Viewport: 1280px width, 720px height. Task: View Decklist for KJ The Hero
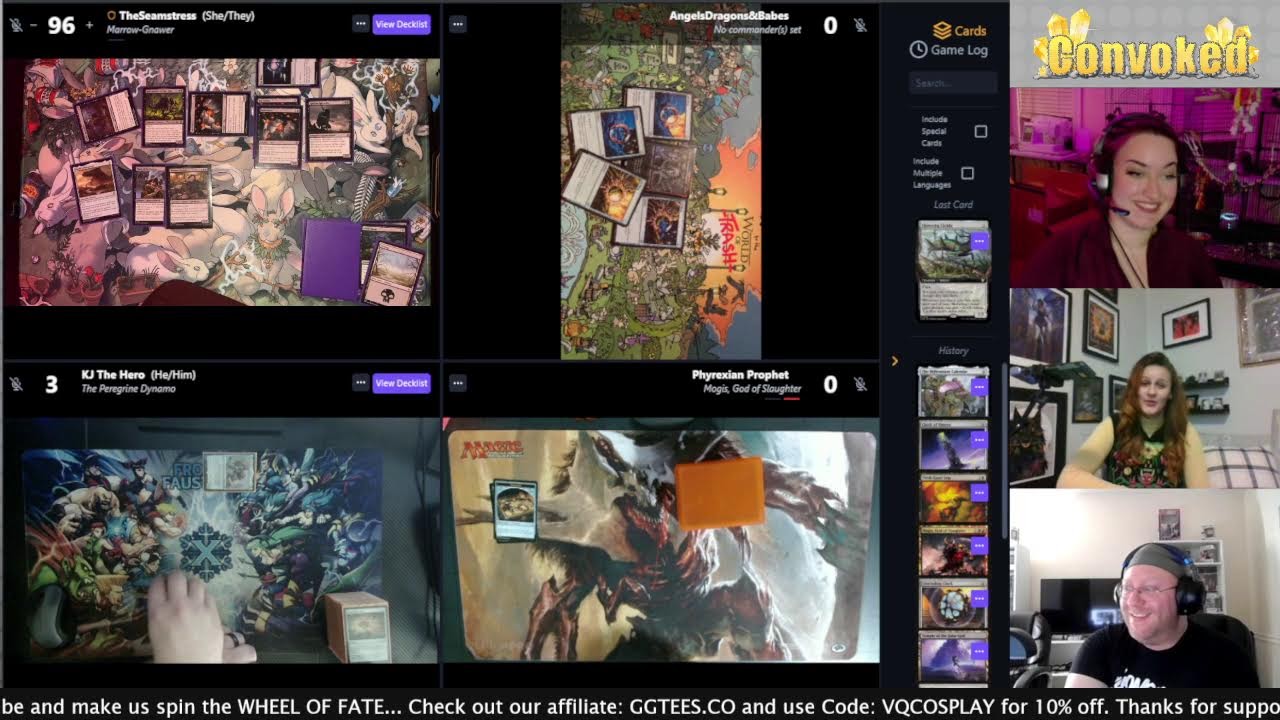point(401,383)
